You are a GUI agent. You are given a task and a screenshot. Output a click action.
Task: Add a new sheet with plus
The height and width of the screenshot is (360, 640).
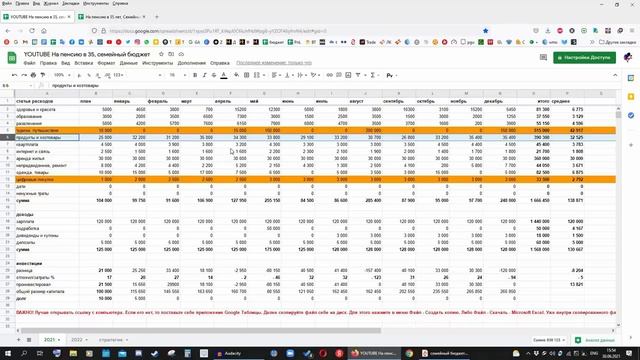pyautogui.click(x=18, y=340)
